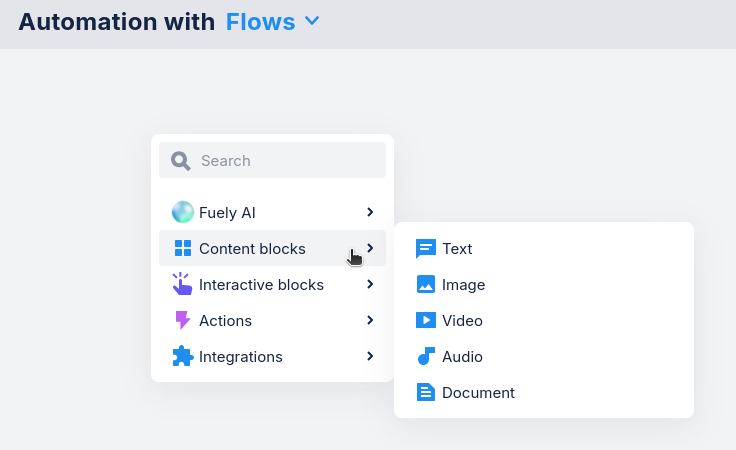This screenshot has width=736, height=450.
Task: Click the search magnifier icon
Action: click(180, 161)
